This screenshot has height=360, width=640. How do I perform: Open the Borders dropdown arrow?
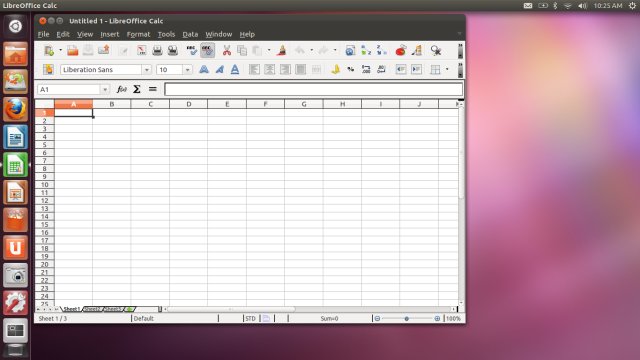(447, 69)
